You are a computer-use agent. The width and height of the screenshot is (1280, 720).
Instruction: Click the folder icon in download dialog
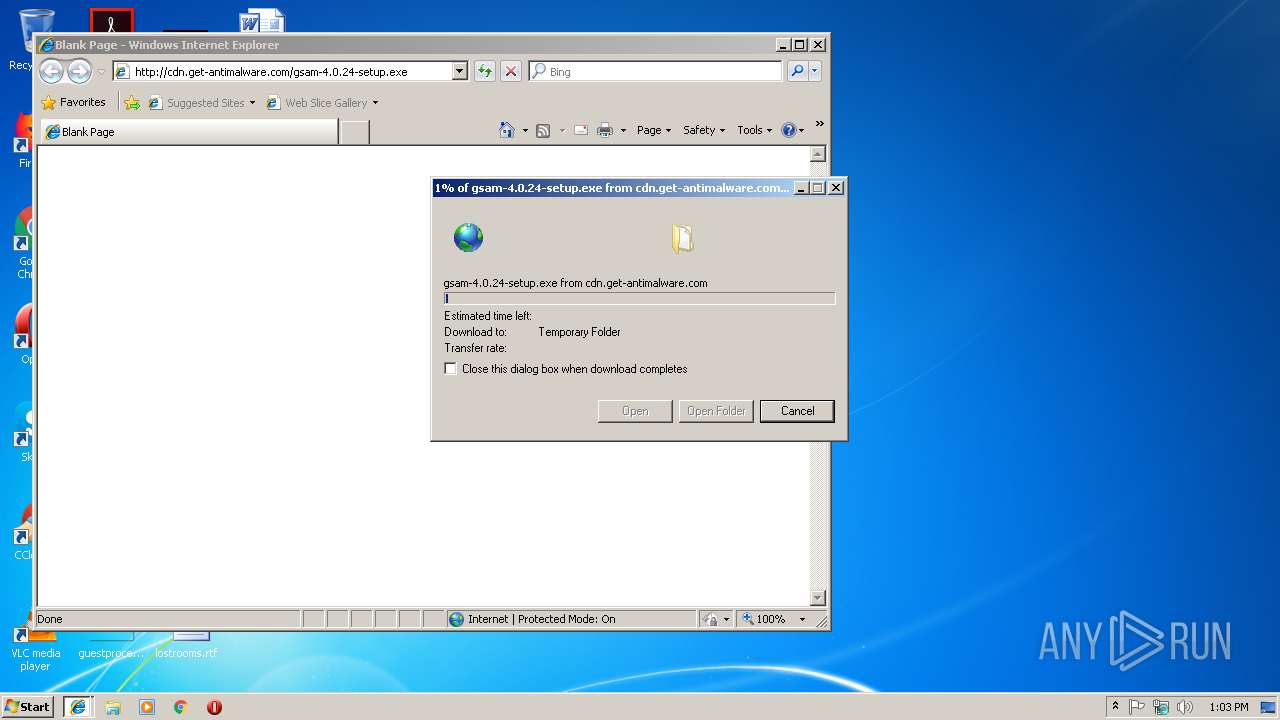(x=682, y=238)
